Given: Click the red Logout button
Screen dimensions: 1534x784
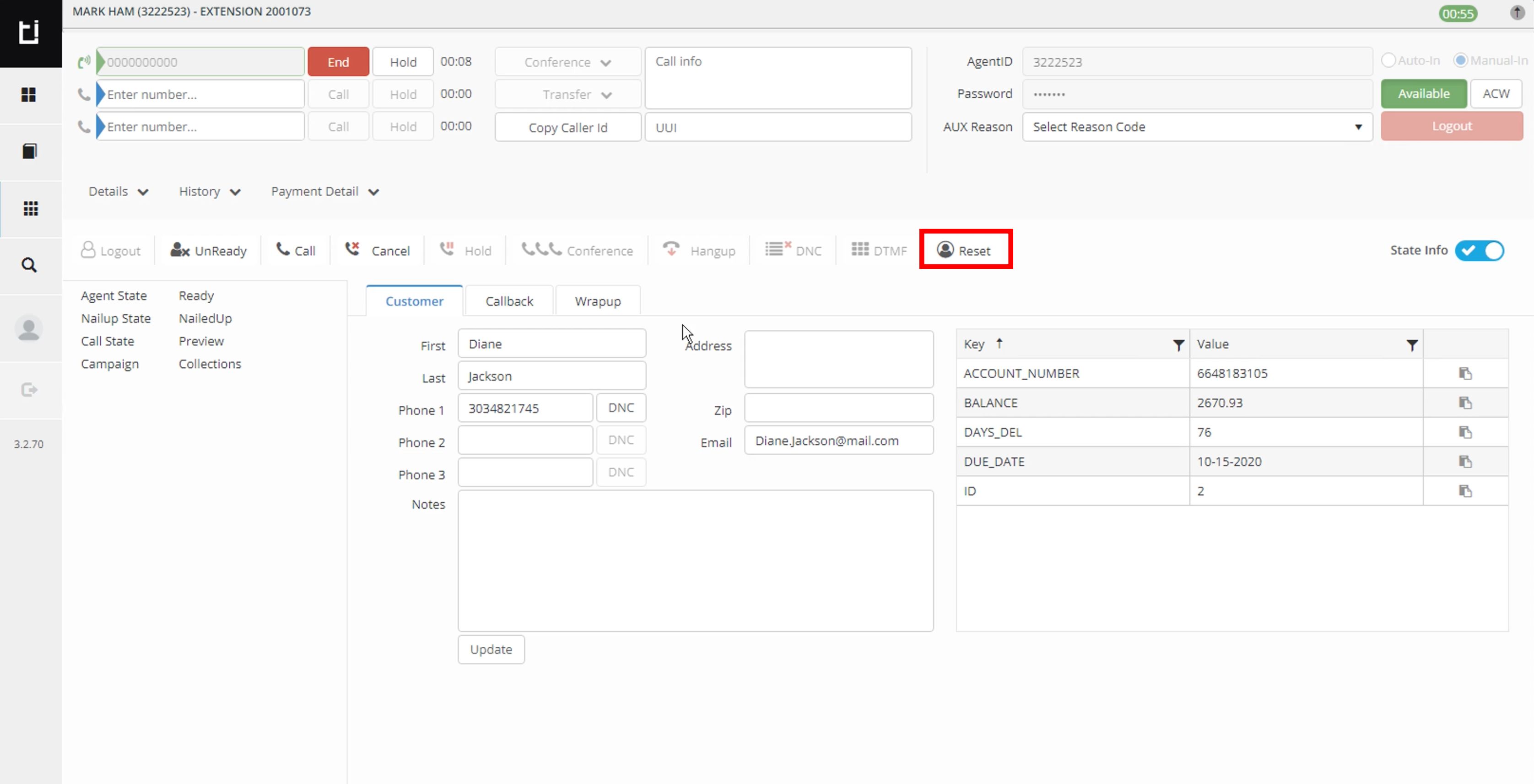Looking at the screenshot, I should tap(1452, 126).
